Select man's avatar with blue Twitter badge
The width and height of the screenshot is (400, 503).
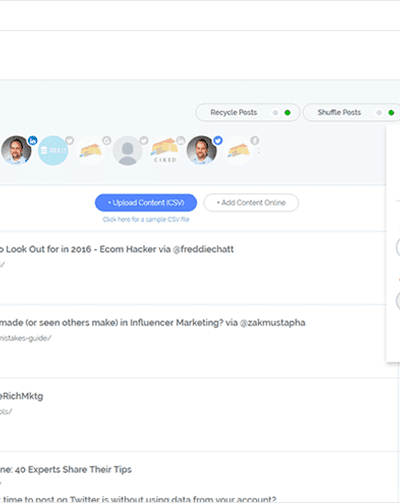click(x=202, y=150)
